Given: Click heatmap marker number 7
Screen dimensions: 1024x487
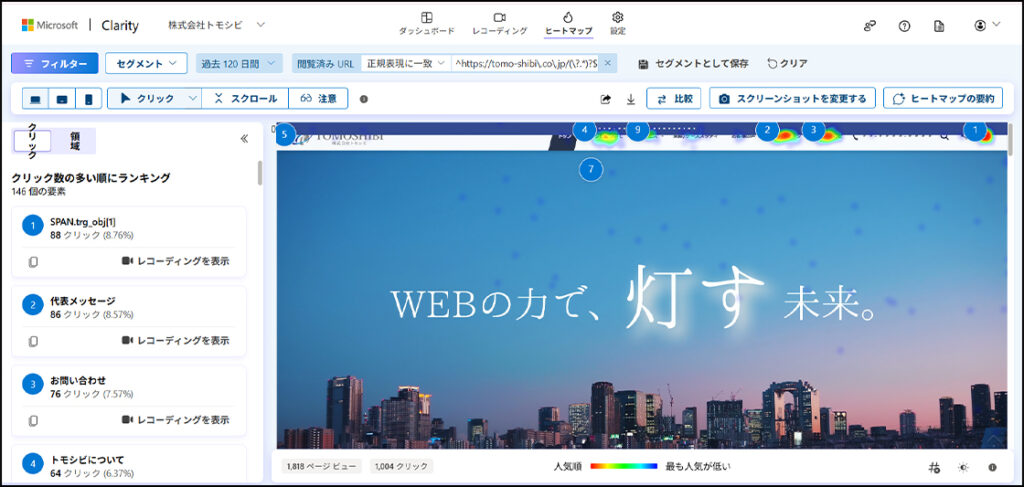Looking at the screenshot, I should point(591,169).
